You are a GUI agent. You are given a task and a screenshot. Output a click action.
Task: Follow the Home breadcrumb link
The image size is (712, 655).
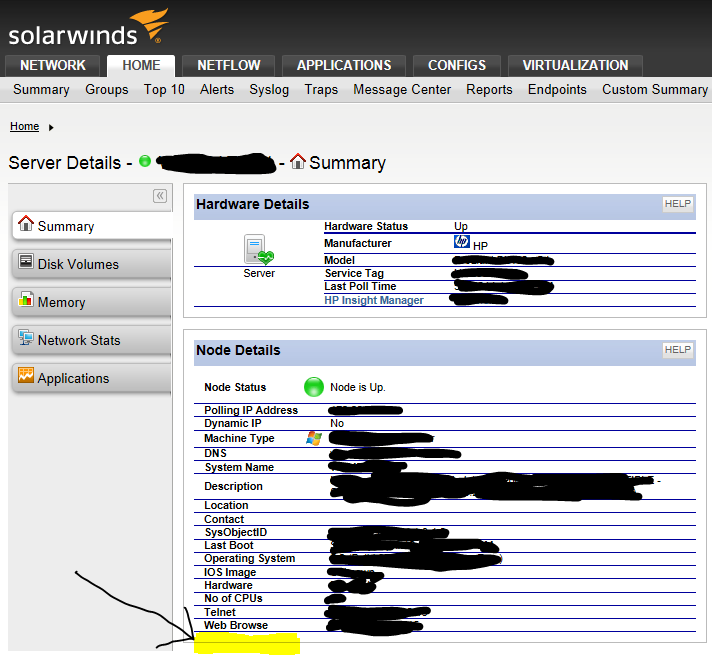pos(25,126)
